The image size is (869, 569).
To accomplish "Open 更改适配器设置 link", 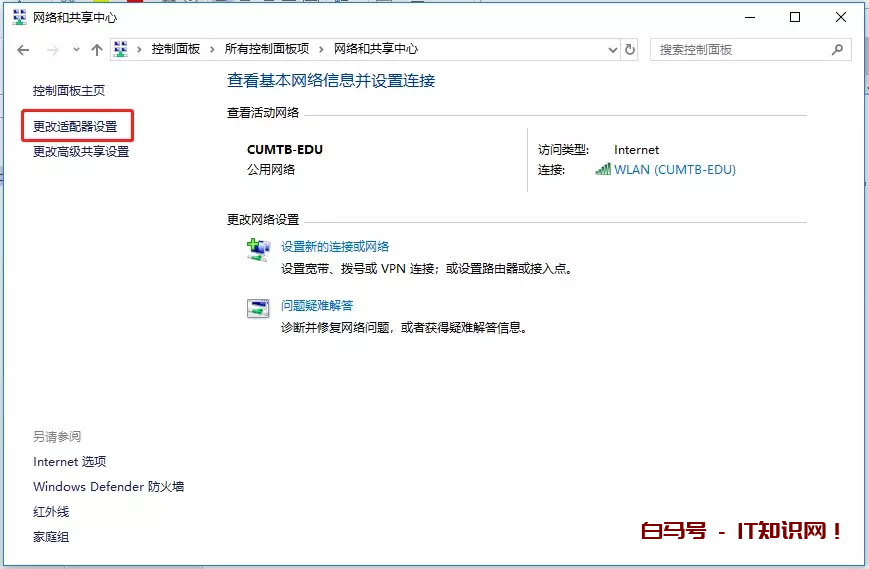I will click(x=75, y=127).
